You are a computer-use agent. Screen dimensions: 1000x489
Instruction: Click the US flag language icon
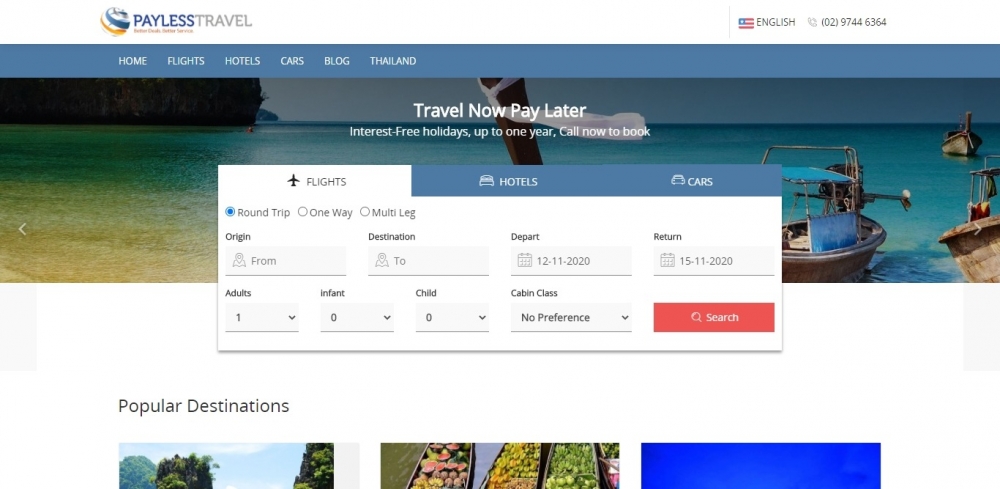[746, 23]
